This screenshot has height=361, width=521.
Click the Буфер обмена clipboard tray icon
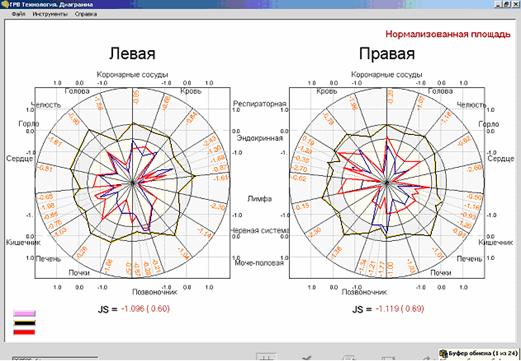click(x=443, y=354)
